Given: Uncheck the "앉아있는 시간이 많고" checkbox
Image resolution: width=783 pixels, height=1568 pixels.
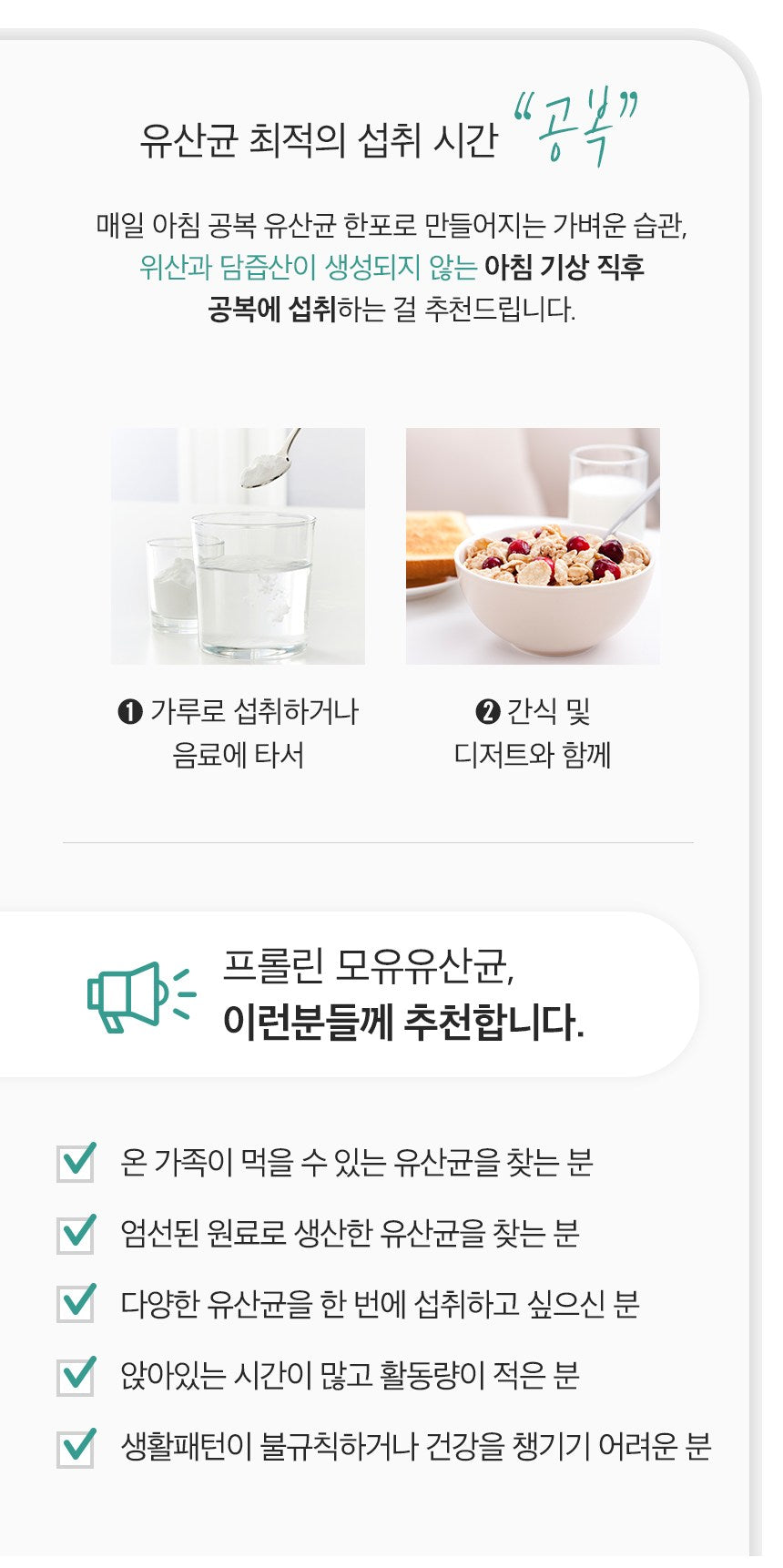Looking at the screenshot, I should click(76, 1375).
